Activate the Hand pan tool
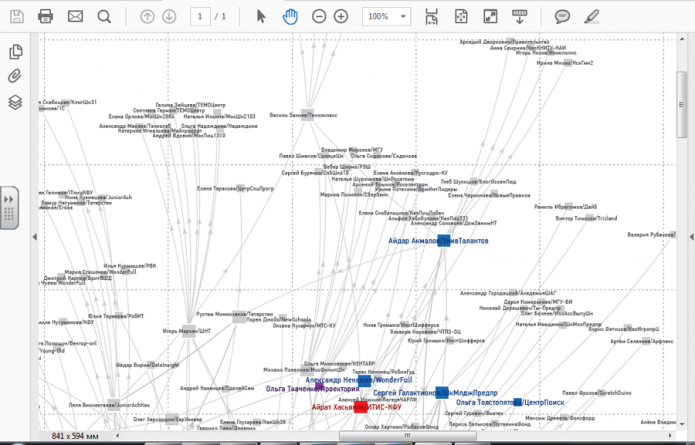Image resolution: width=695 pixels, height=445 pixels. point(290,16)
